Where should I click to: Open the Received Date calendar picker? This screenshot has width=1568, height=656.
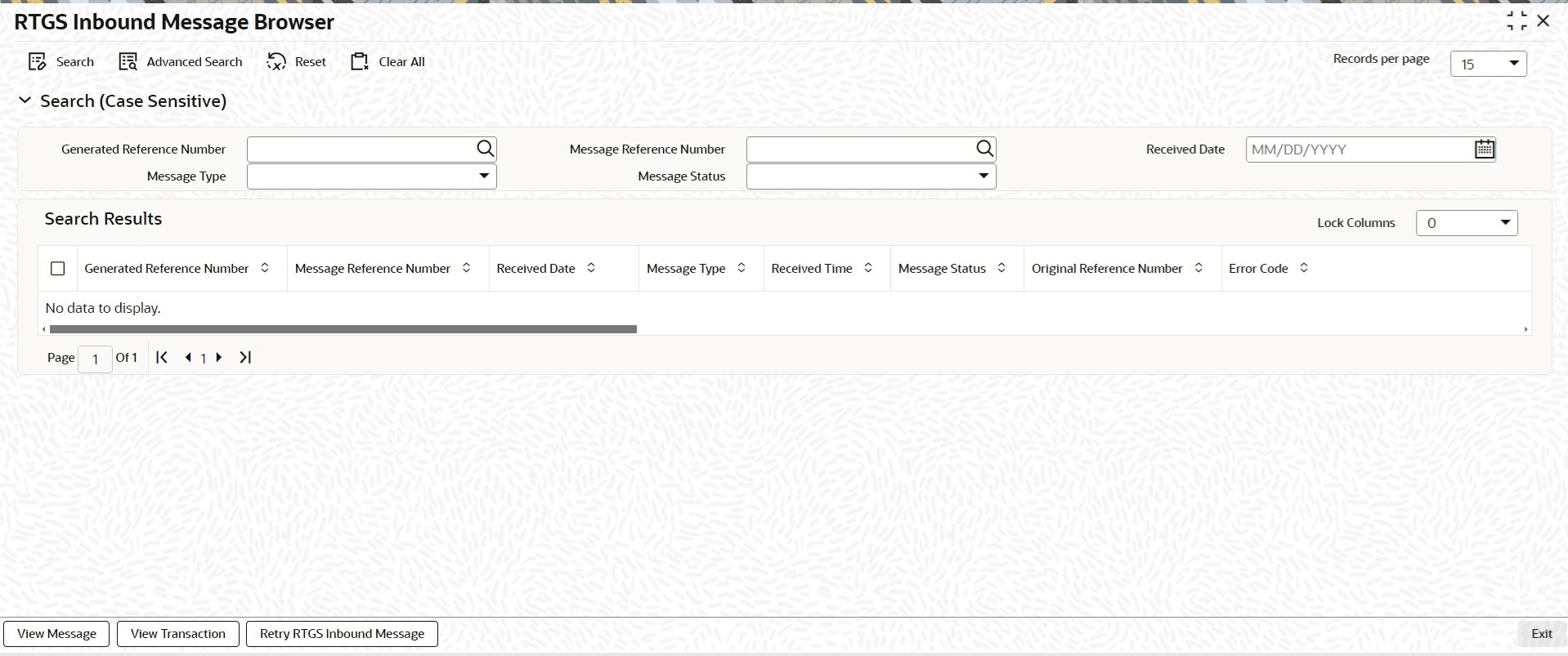click(1485, 149)
